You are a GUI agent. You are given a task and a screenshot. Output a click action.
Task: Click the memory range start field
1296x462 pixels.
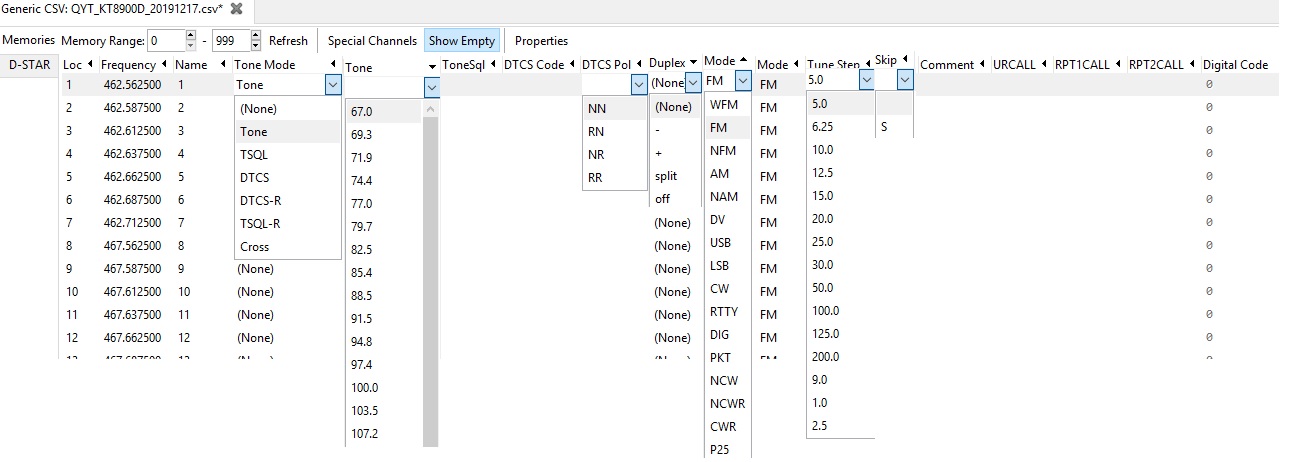pyautogui.click(x=165, y=41)
